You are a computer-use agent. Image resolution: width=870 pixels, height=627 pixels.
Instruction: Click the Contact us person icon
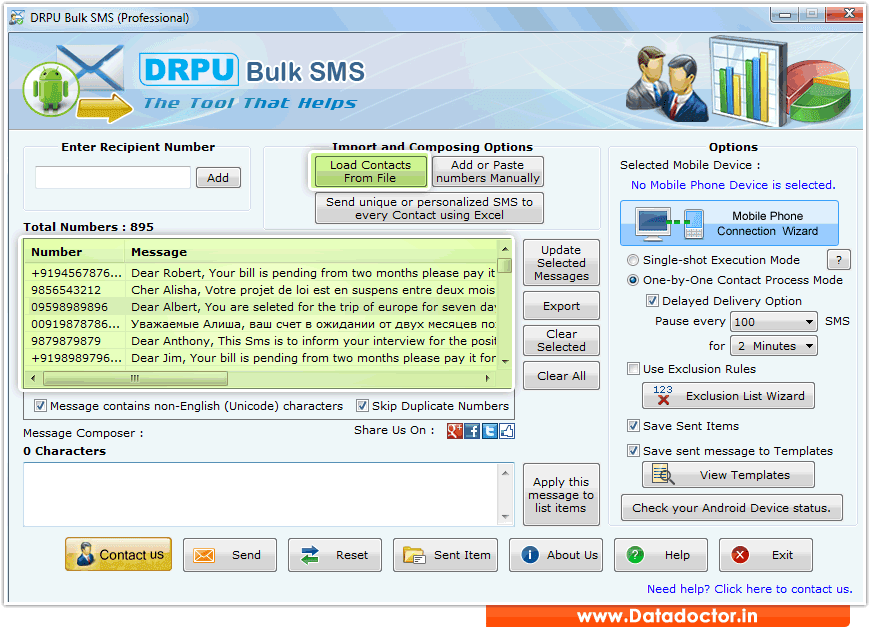pyautogui.click(x=85, y=554)
